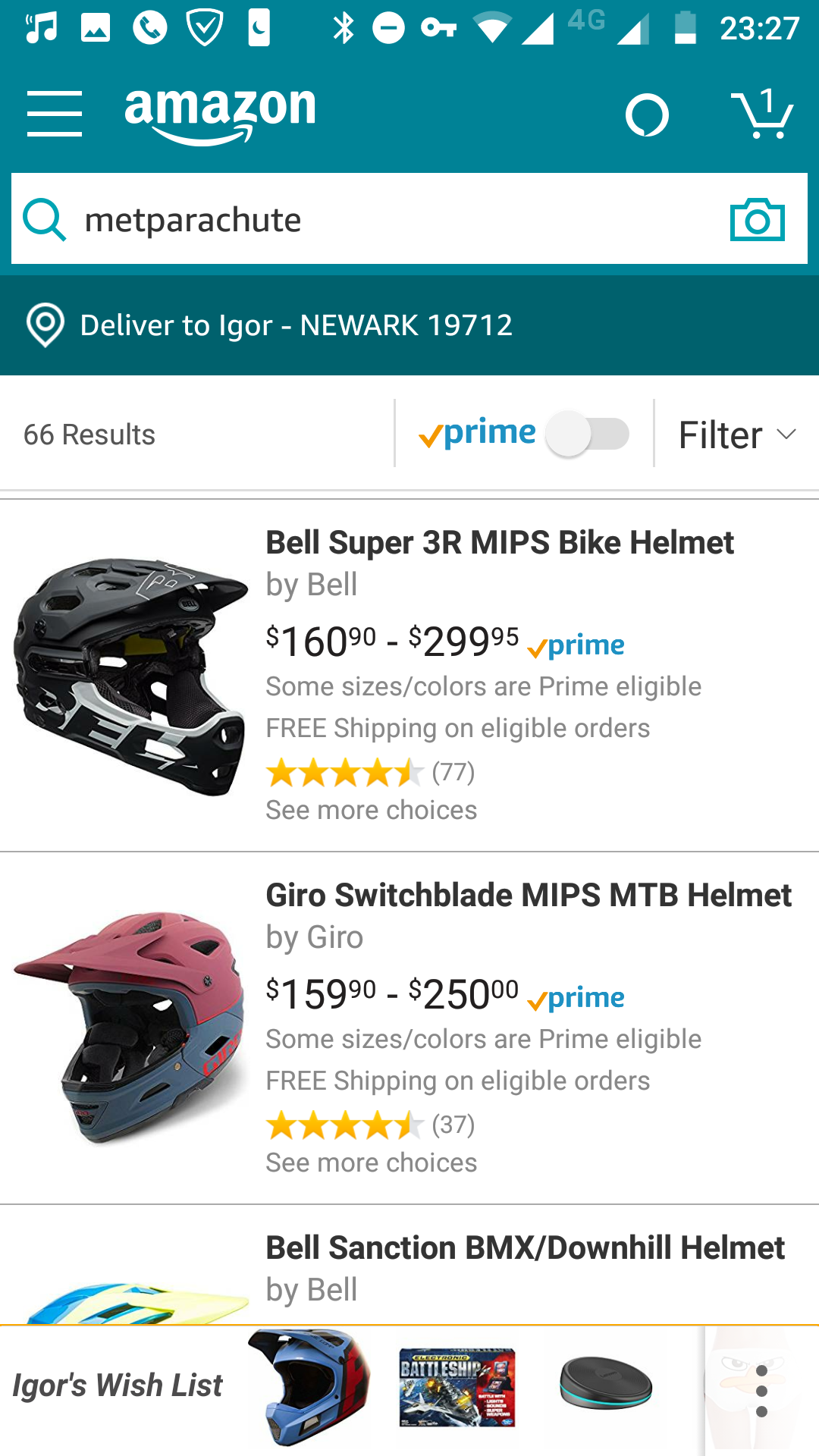Image resolution: width=819 pixels, height=1456 pixels.
Task: Open Igor's Wish List
Action: (118, 1385)
